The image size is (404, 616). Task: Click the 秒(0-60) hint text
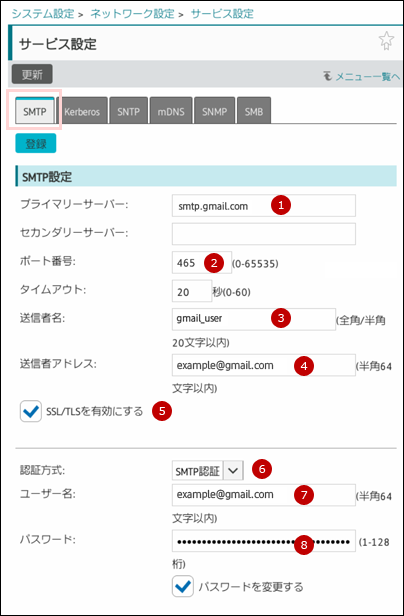[x=232, y=292]
